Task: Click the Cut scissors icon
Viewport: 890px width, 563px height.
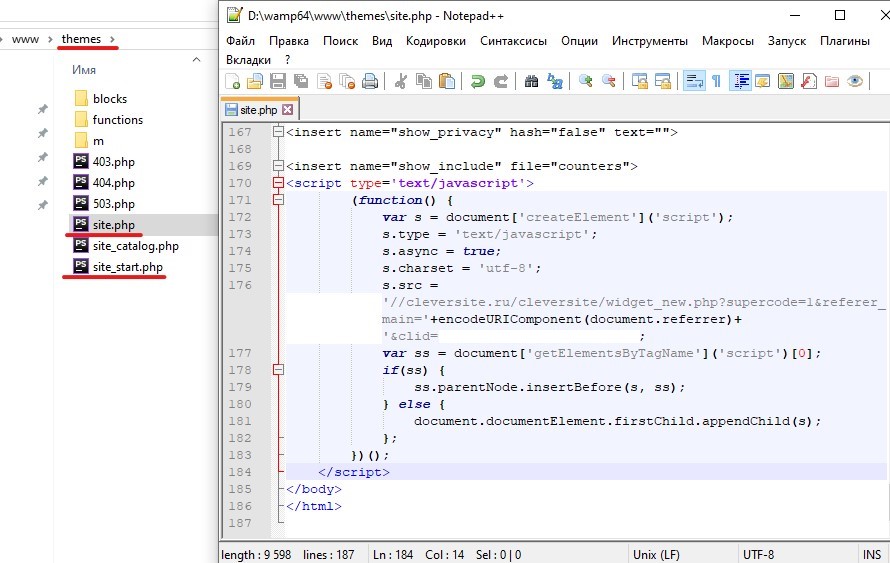Action: click(x=401, y=82)
